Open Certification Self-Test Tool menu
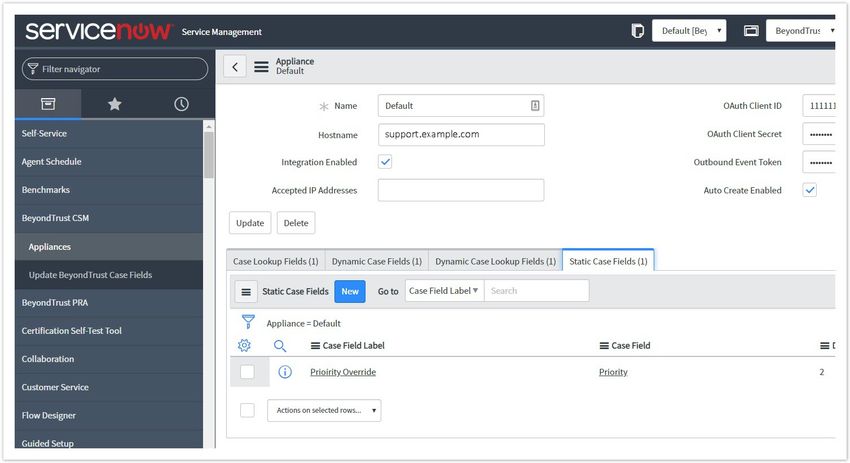 click(x=108, y=331)
